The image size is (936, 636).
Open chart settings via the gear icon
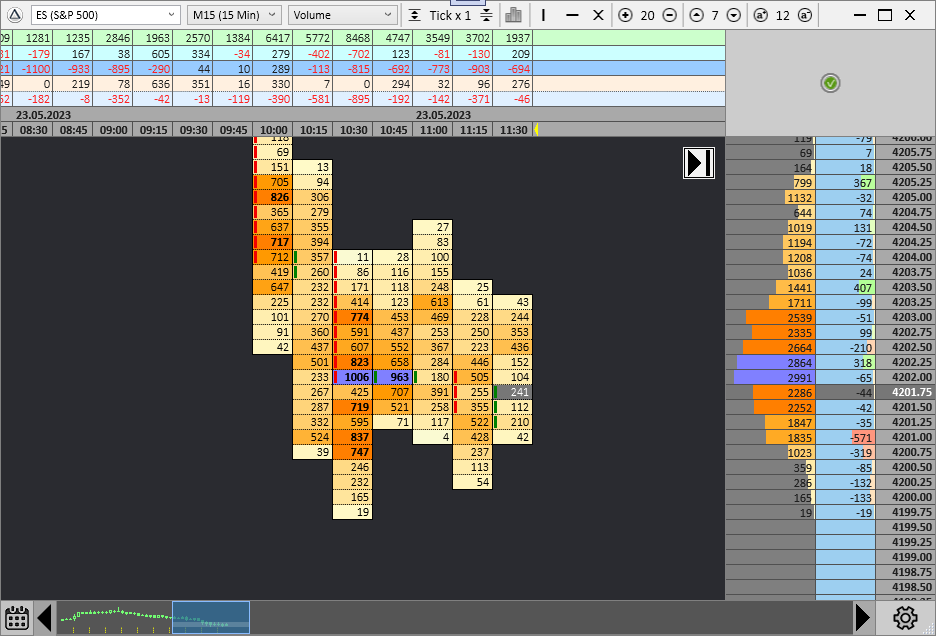[x=905, y=618]
